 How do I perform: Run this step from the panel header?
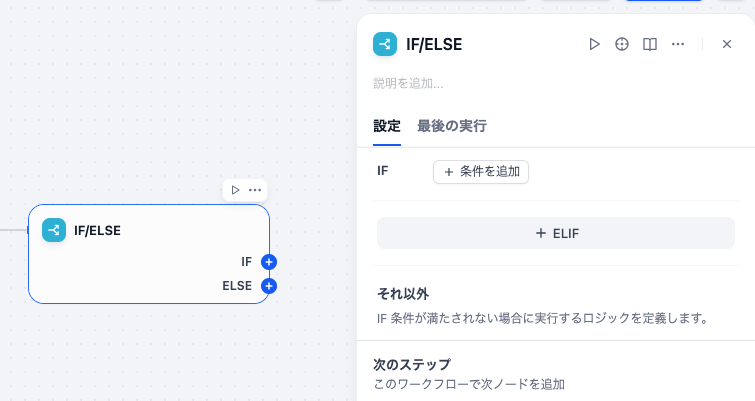[594, 44]
